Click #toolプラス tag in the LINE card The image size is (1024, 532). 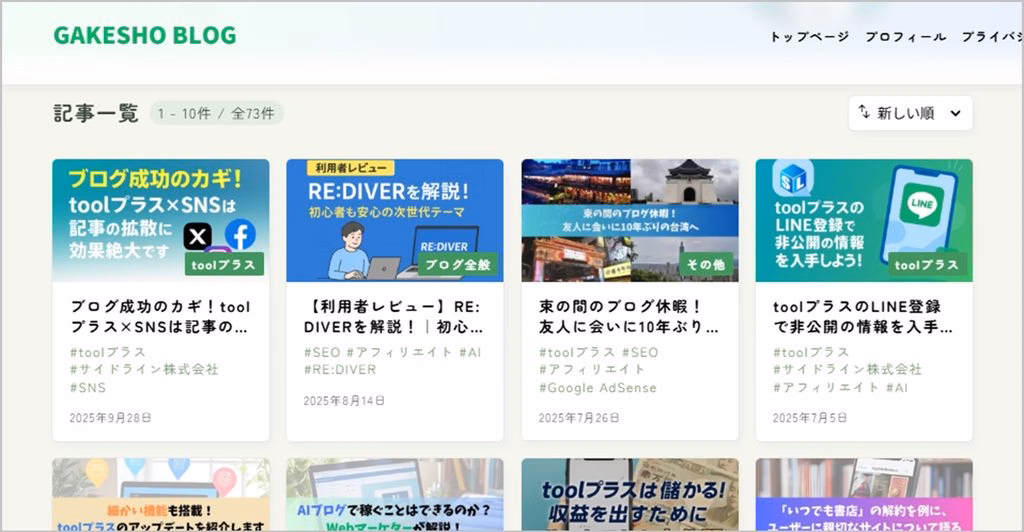810,352
